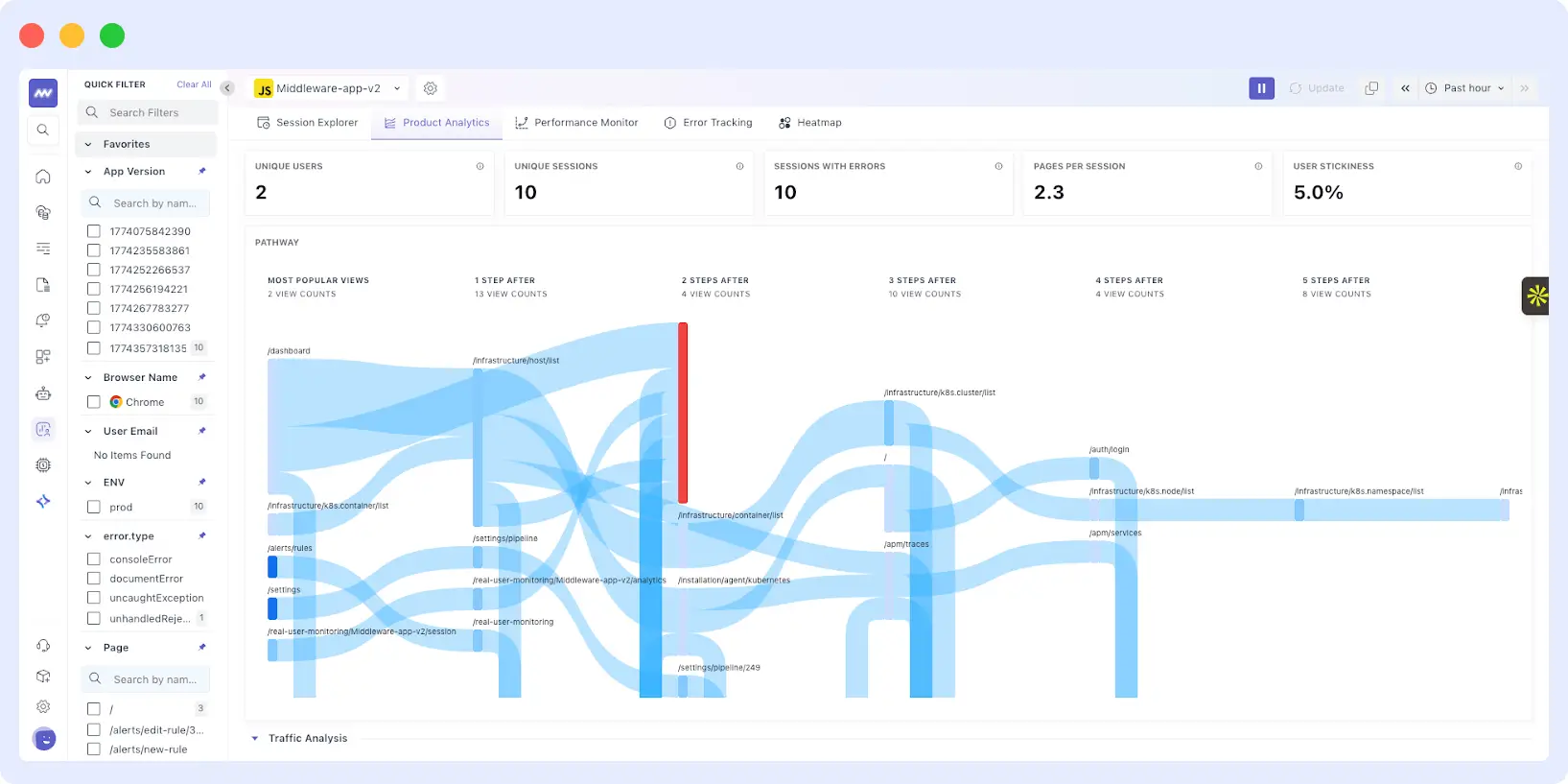Tick the /alerts/new-rule page checkbox

click(94, 749)
